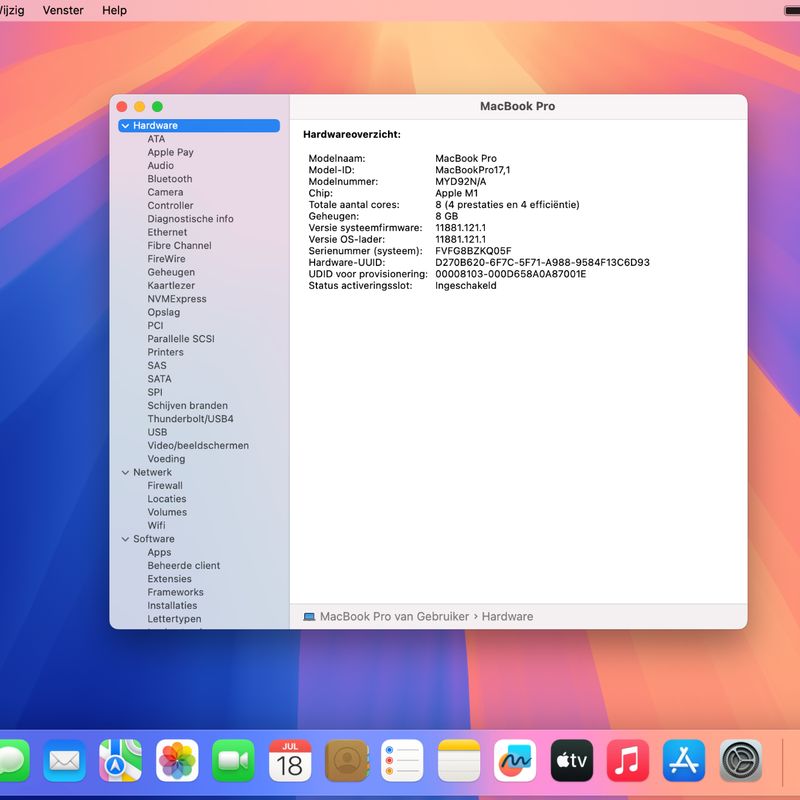Select Ethernet in the sidebar

pyautogui.click(x=167, y=232)
